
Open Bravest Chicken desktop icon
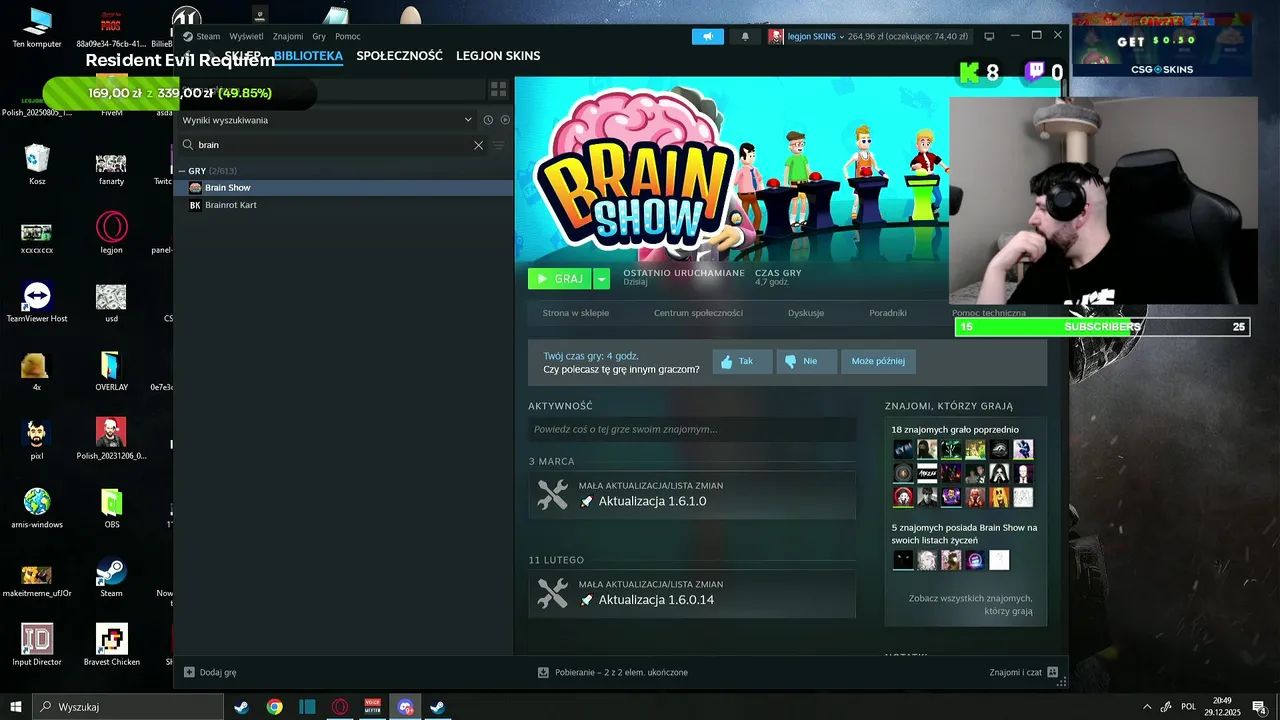click(111, 645)
